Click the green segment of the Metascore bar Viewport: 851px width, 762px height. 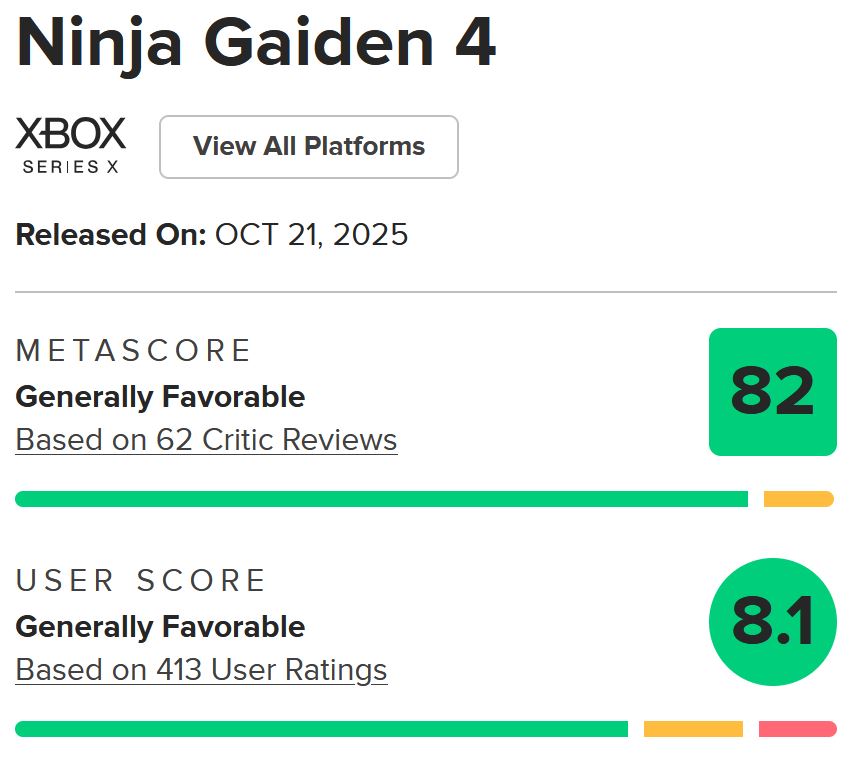[x=381, y=499]
